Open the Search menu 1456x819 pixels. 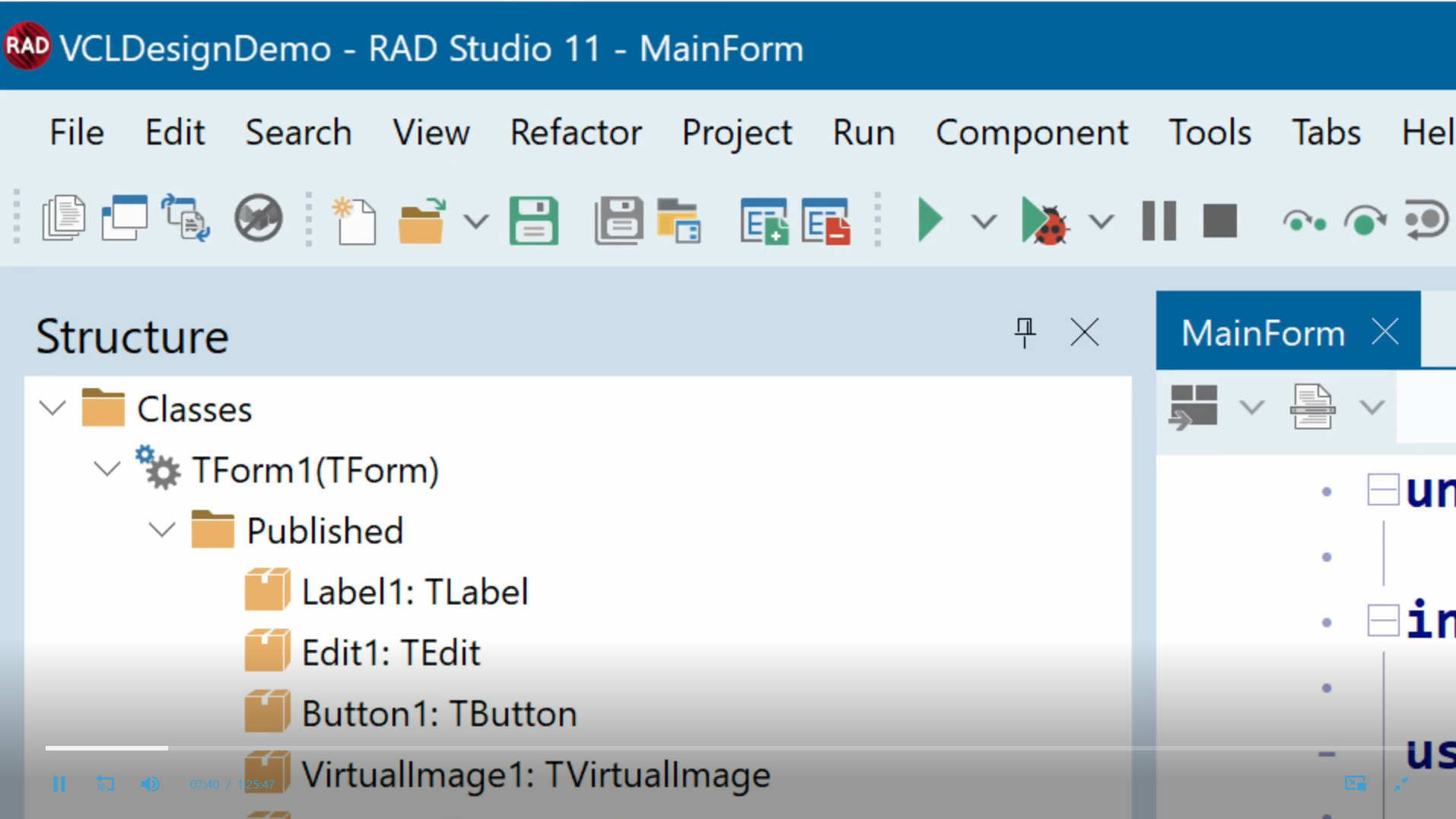tap(298, 133)
